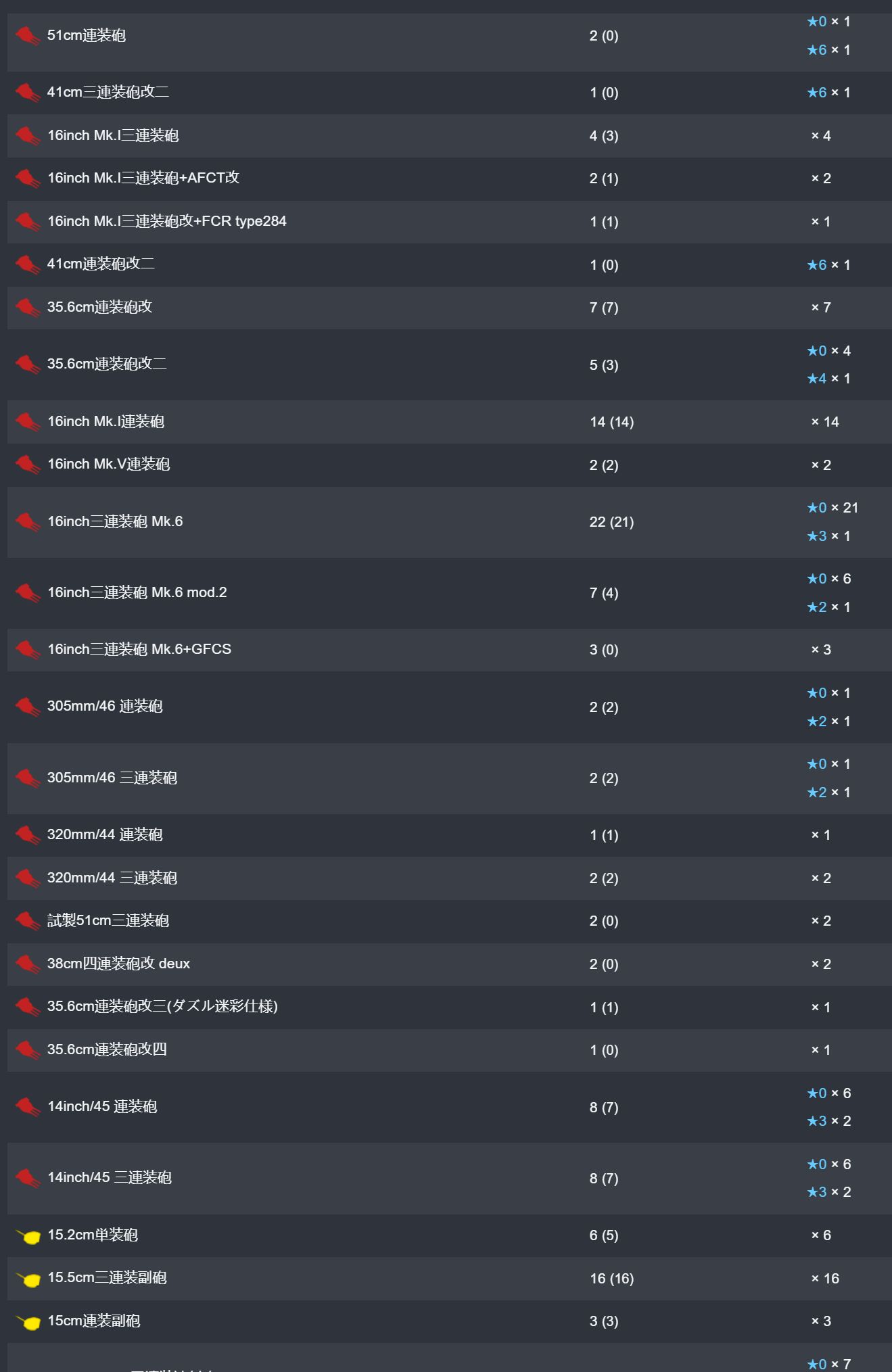Select the gun icon for 試製51cm三連装砲
Screen dimensions: 892x1372
[x=28, y=920]
